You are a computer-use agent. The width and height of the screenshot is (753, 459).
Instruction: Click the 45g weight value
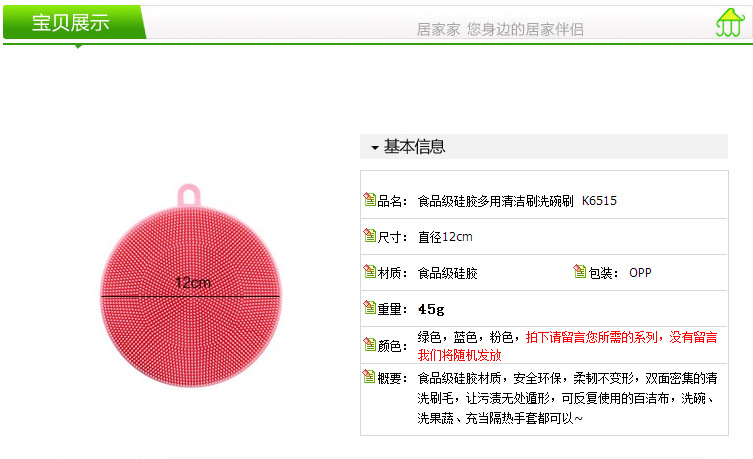431,309
